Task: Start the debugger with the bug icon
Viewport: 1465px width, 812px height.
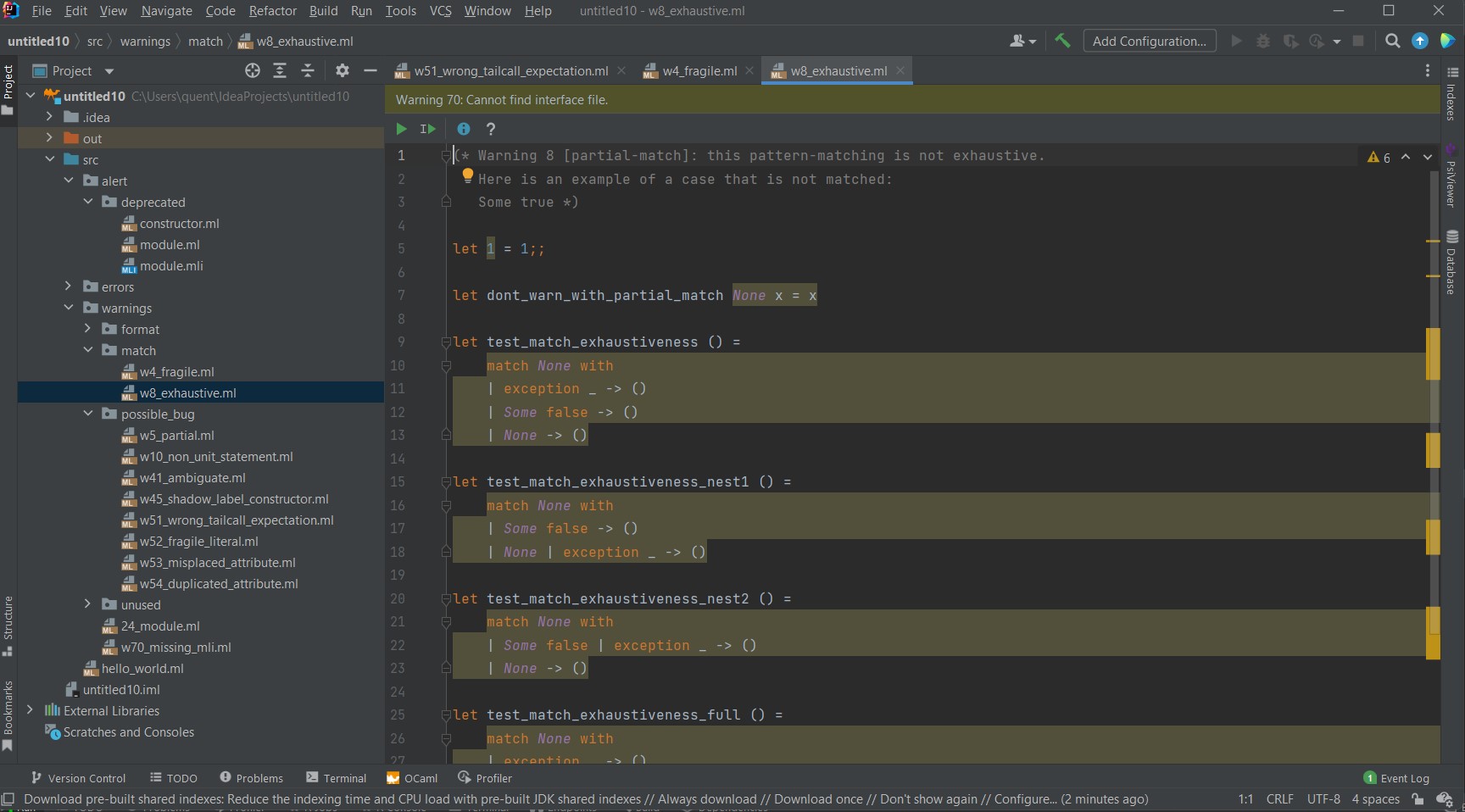Action: (x=1263, y=41)
